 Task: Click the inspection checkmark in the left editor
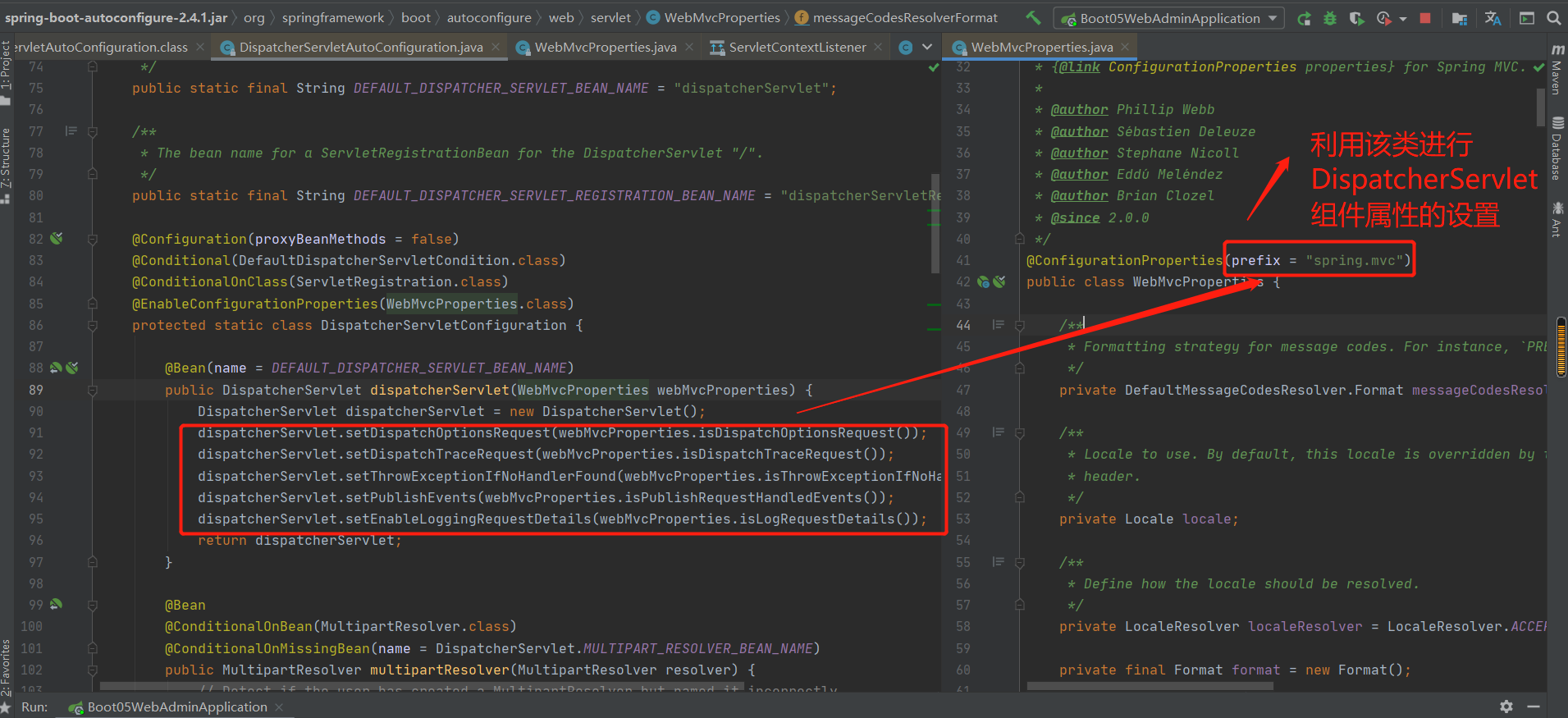click(x=934, y=67)
